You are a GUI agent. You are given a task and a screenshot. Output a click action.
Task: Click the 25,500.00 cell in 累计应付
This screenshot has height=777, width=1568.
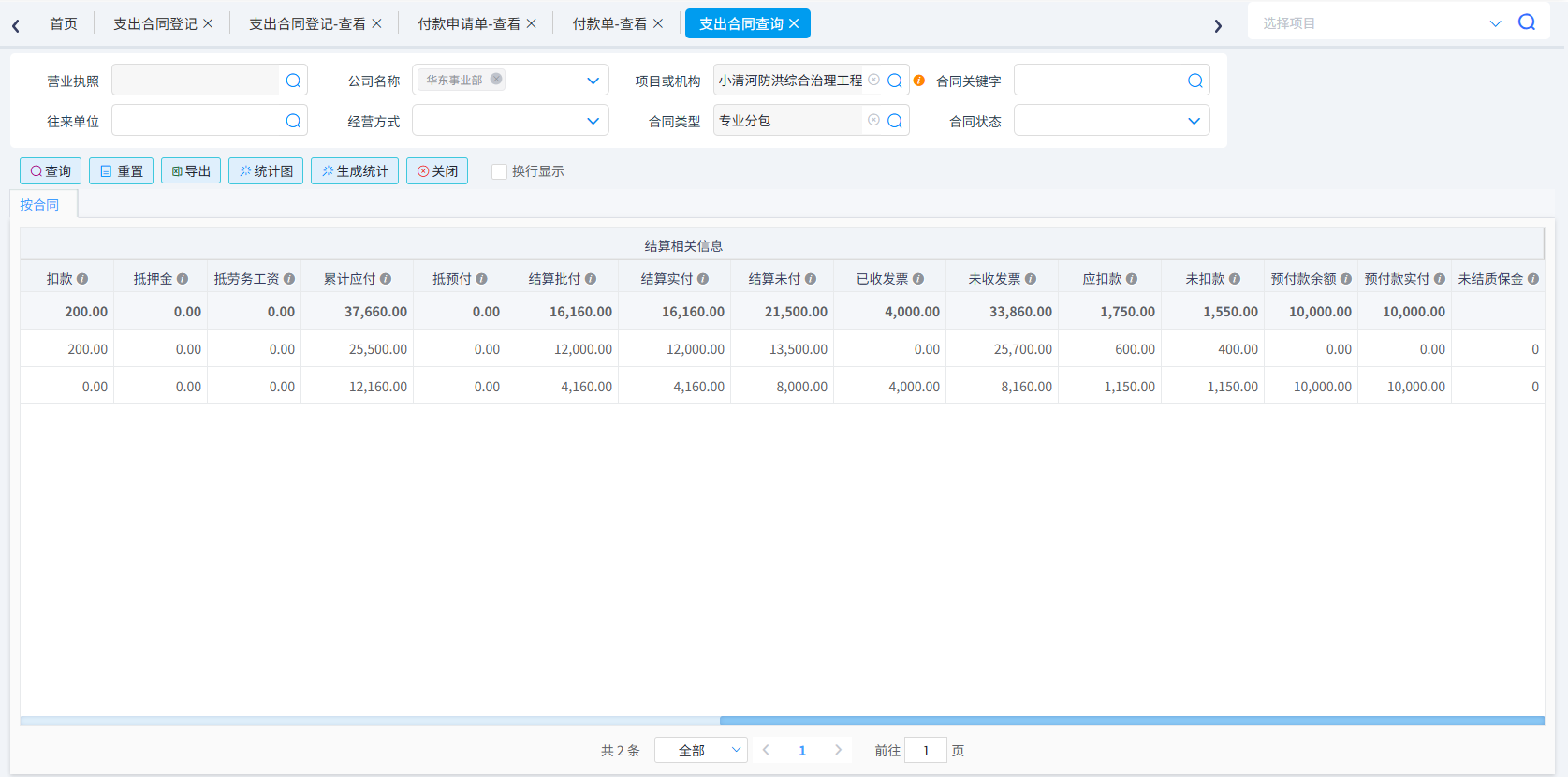click(357, 349)
